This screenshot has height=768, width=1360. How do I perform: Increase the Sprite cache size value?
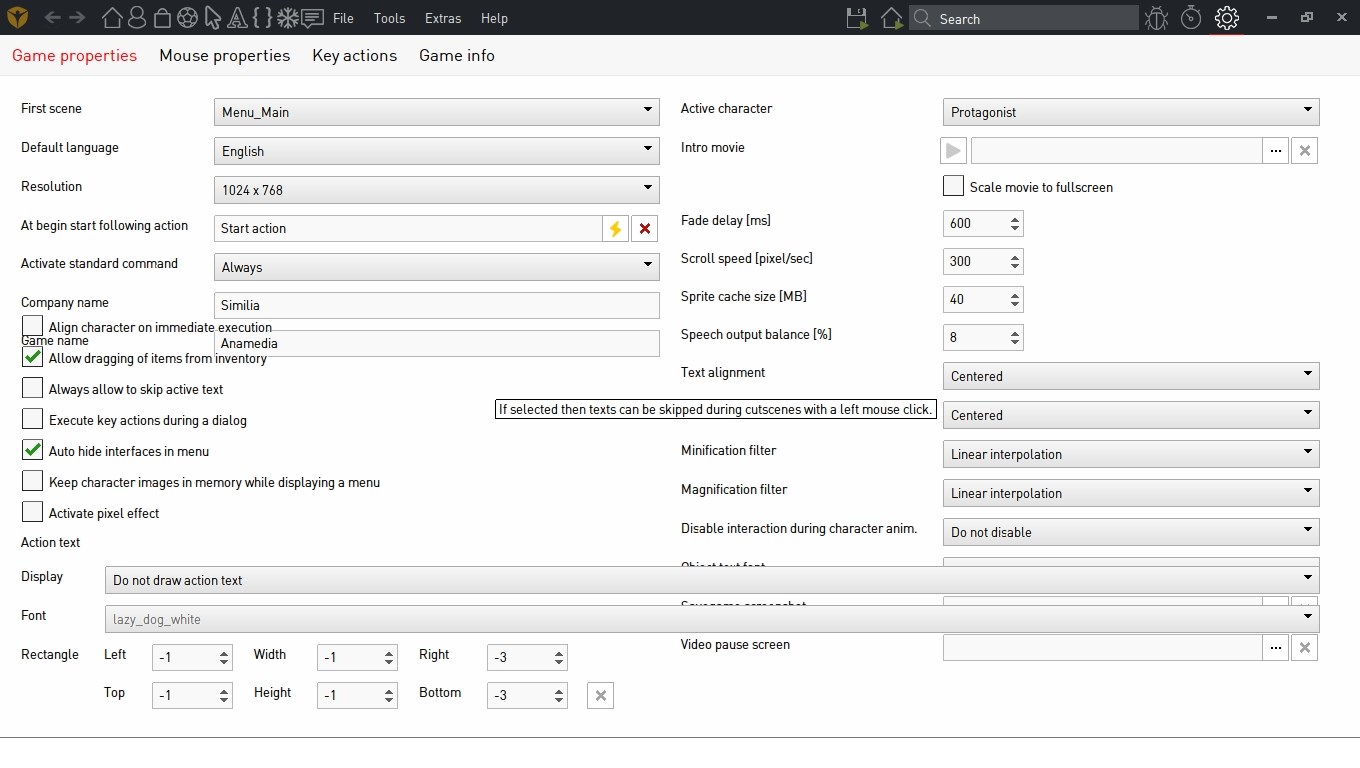coord(1015,295)
